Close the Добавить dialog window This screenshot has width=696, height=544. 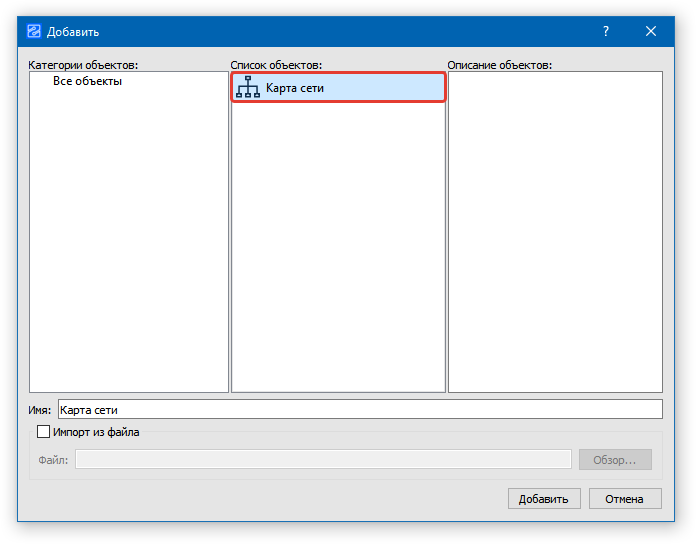tap(651, 32)
